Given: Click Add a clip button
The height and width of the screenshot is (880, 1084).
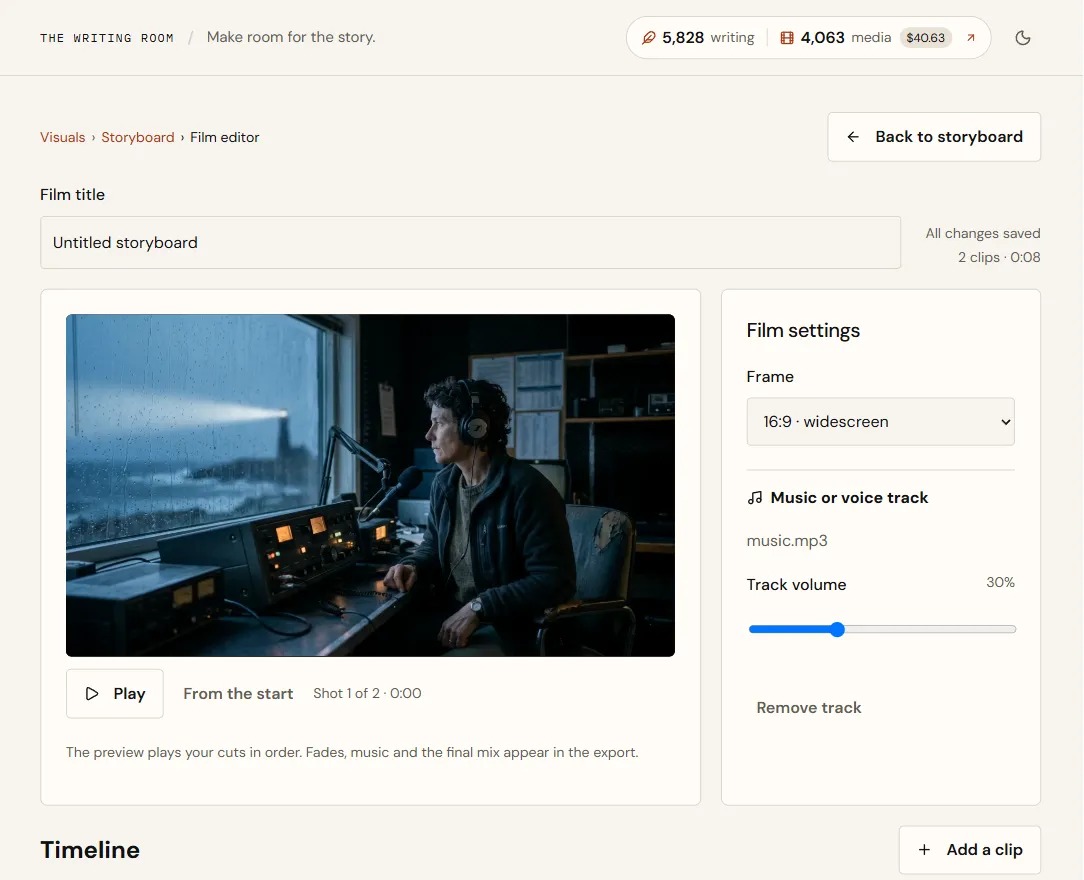Looking at the screenshot, I should click(x=969, y=850).
